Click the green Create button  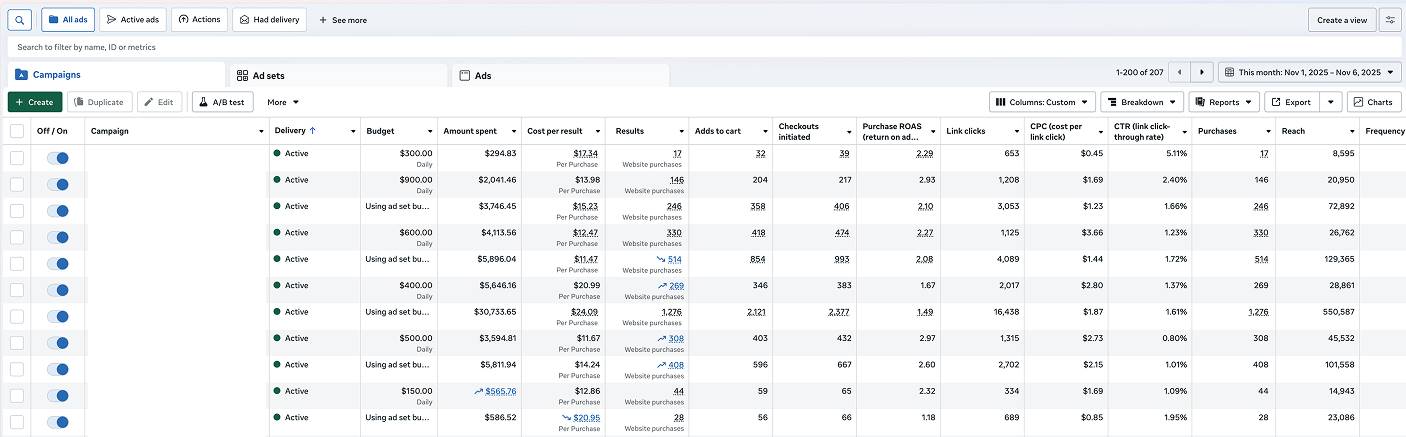tap(35, 102)
